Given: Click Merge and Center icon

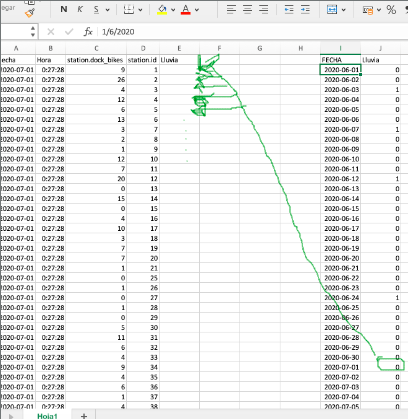Looking at the screenshot, I should (x=332, y=10).
